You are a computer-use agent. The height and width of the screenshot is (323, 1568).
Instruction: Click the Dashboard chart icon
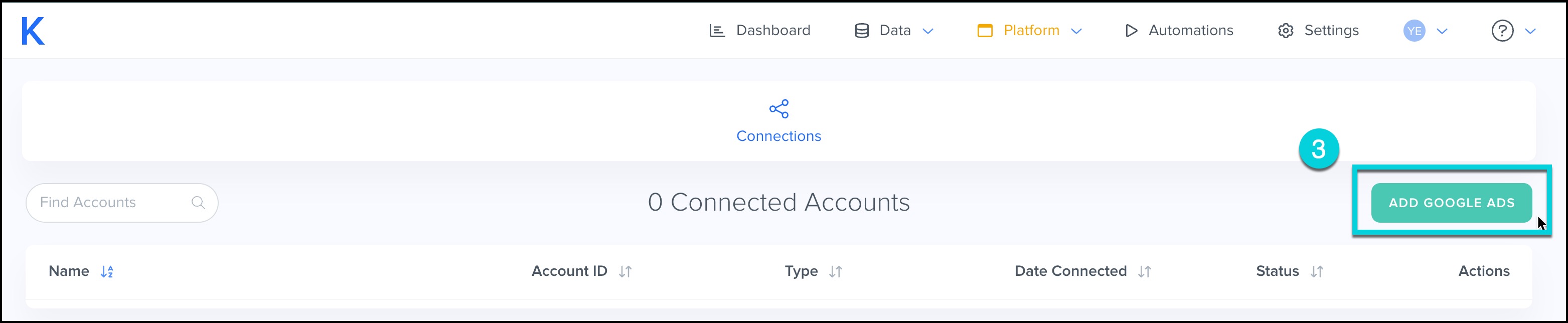[717, 31]
